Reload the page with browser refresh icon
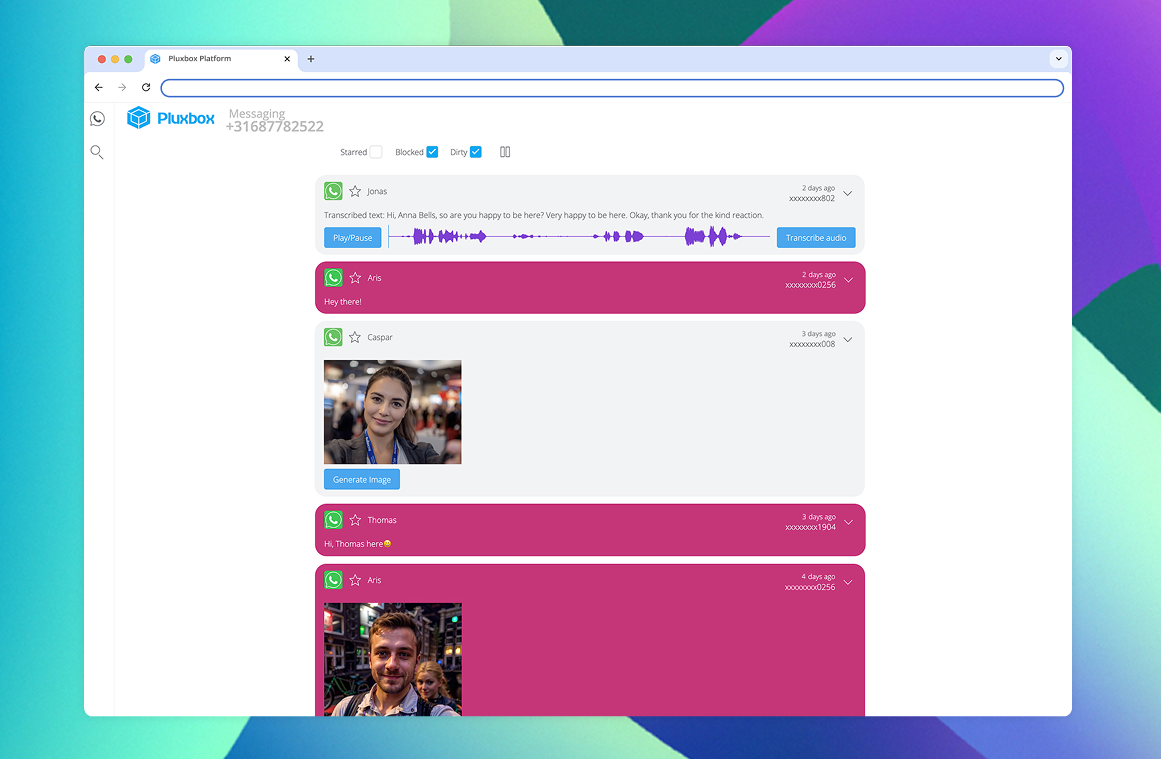 pos(146,88)
